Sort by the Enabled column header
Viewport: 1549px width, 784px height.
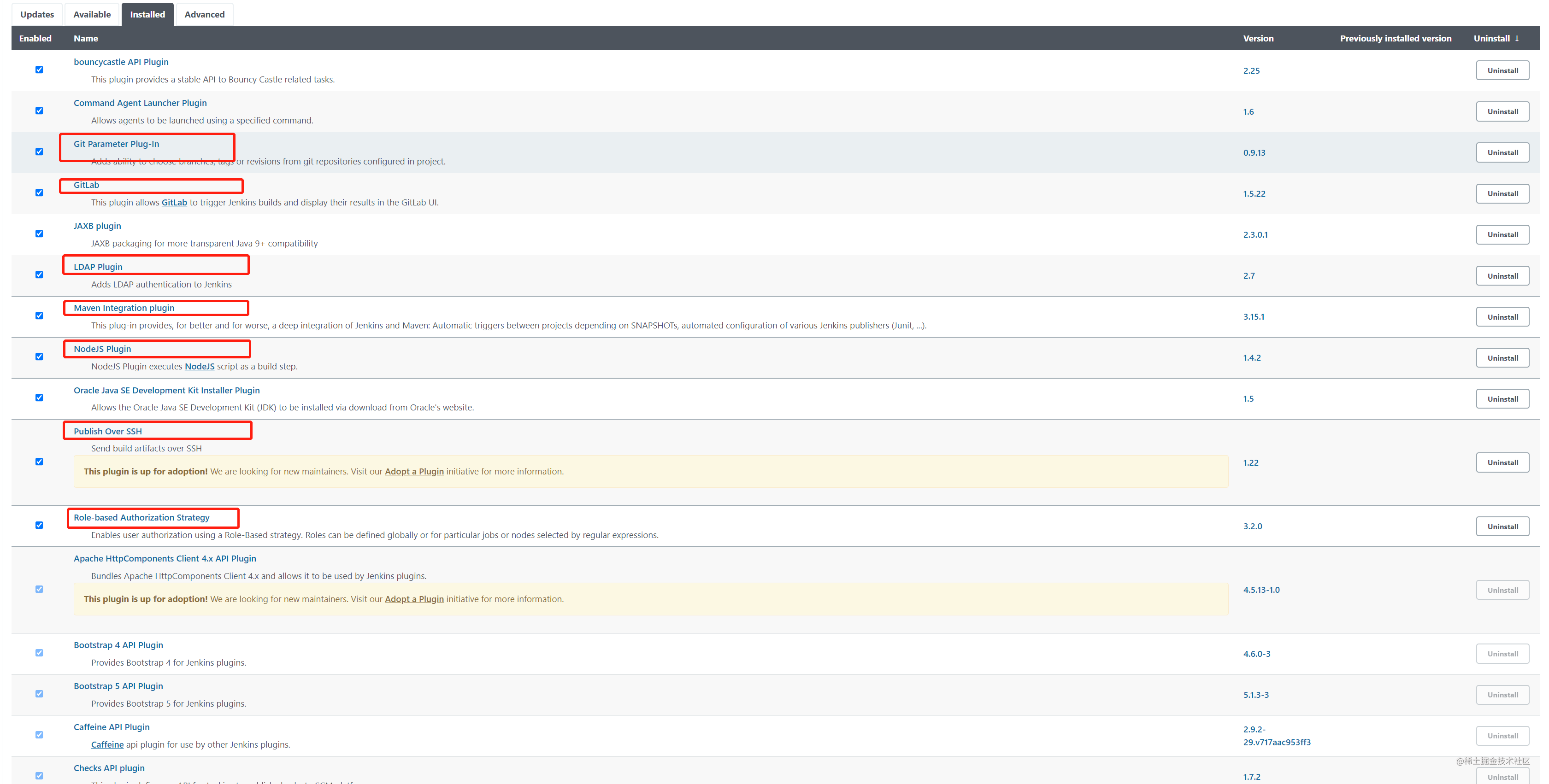35,39
